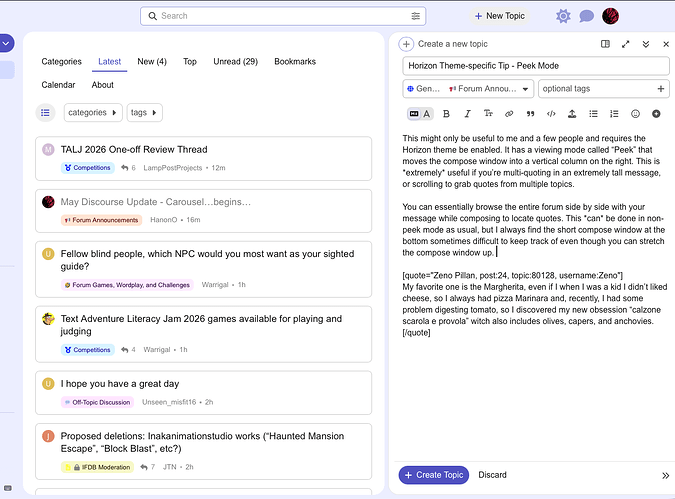
Task: Close the composer panel
Action: pyautogui.click(x=666, y=44)
